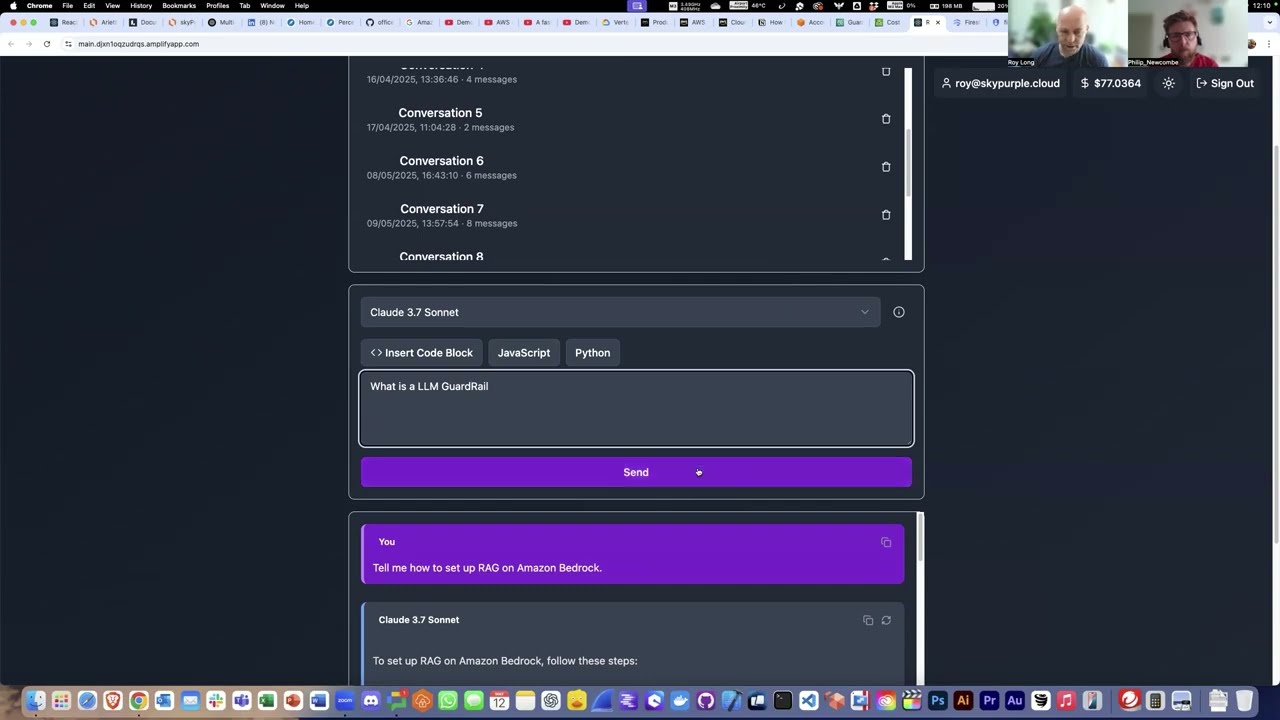This screenshot has height=720, width=1280.
Task: Open the Chrome Help menu
Action: [301, 6]
